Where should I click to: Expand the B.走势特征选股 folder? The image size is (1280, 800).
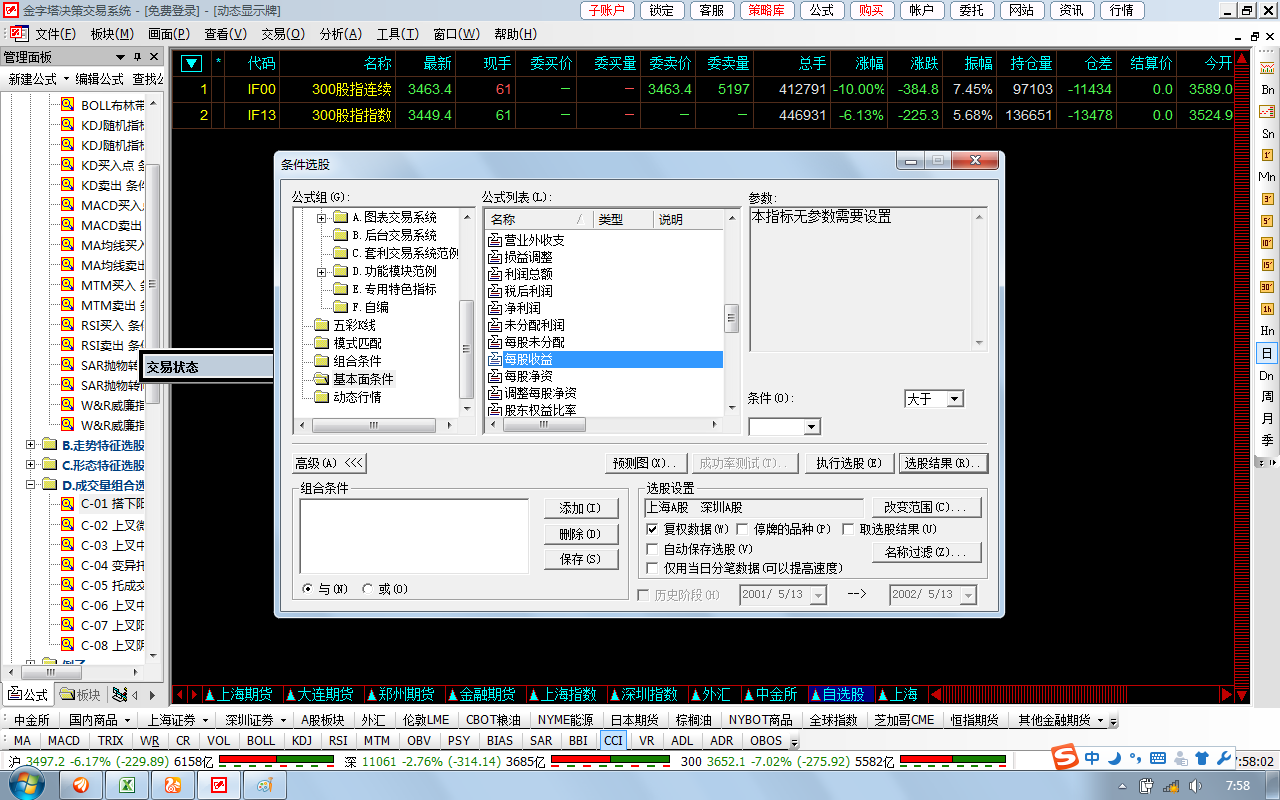point(31,445)
